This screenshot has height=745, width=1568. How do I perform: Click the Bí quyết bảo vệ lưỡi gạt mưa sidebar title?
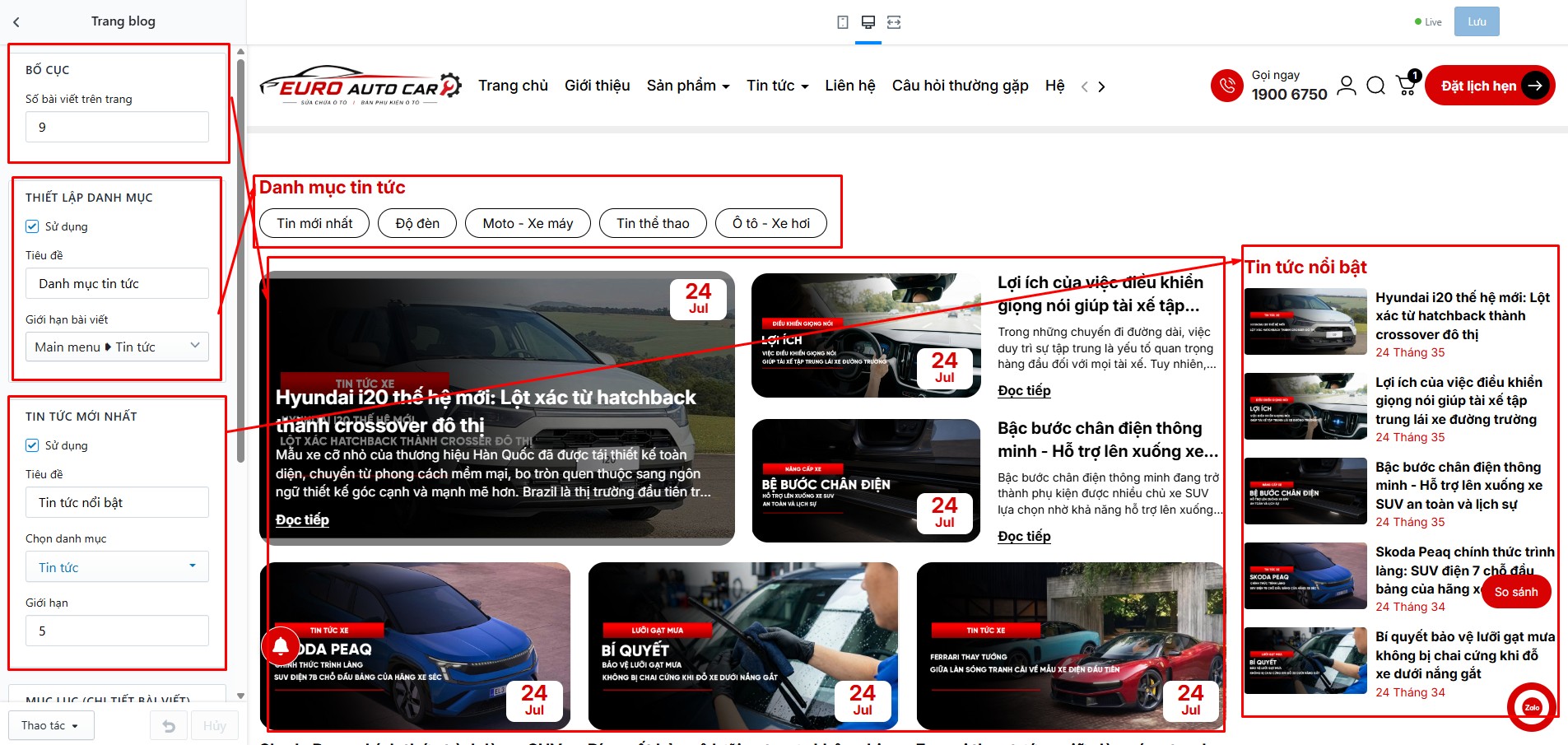(1465, 655)
